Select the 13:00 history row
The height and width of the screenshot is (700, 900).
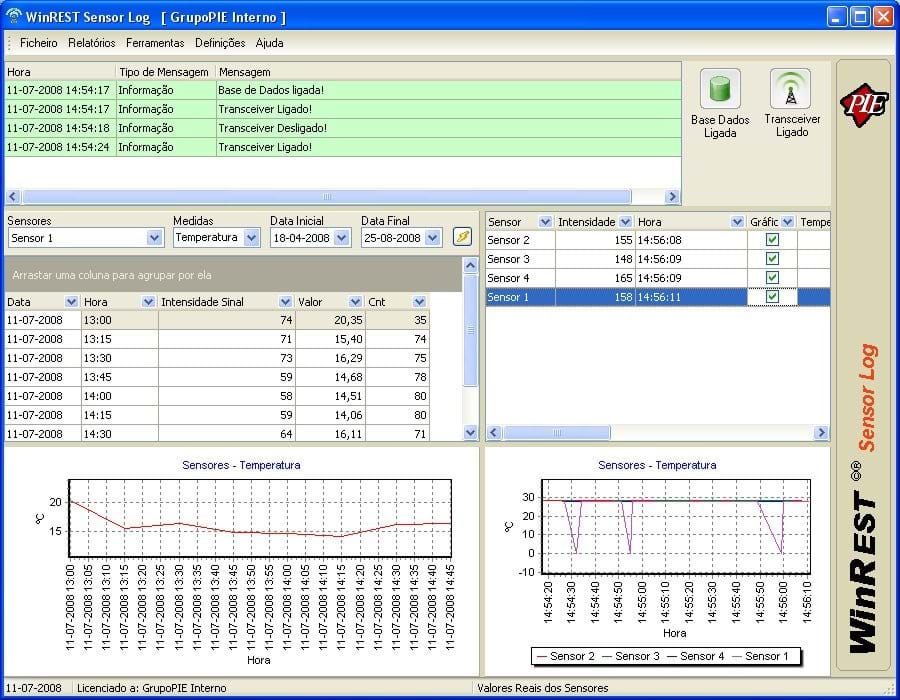pos(217,320)
